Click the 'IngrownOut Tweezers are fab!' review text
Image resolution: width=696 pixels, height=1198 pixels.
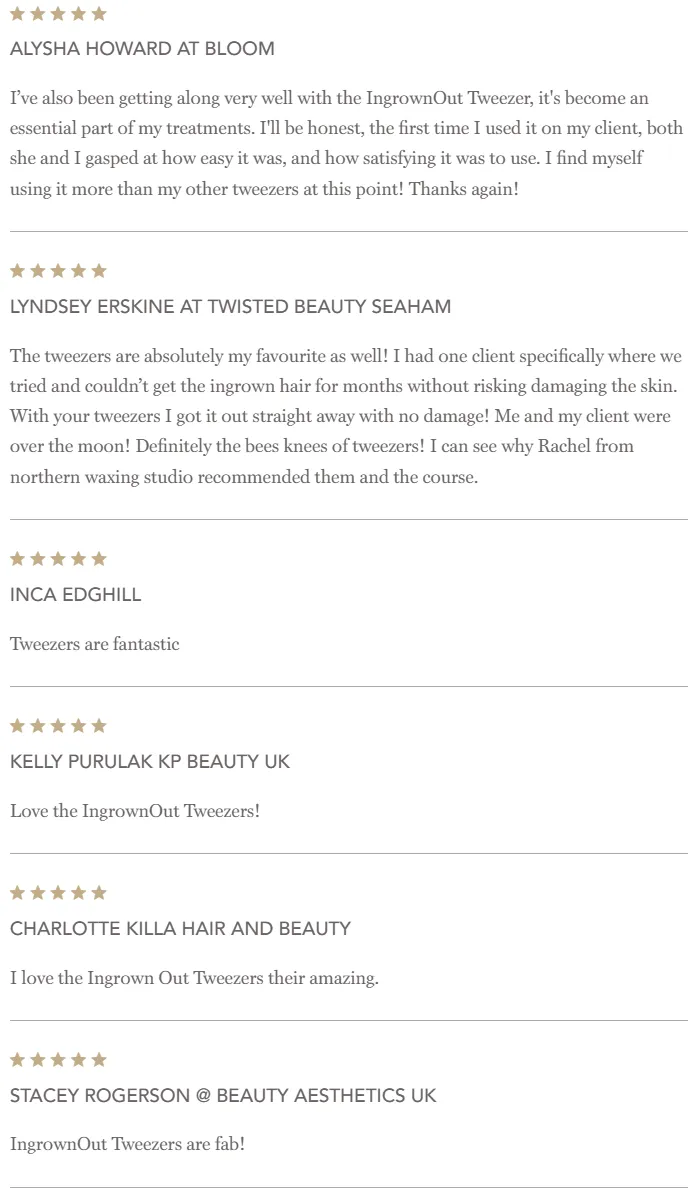point(127,1144)
